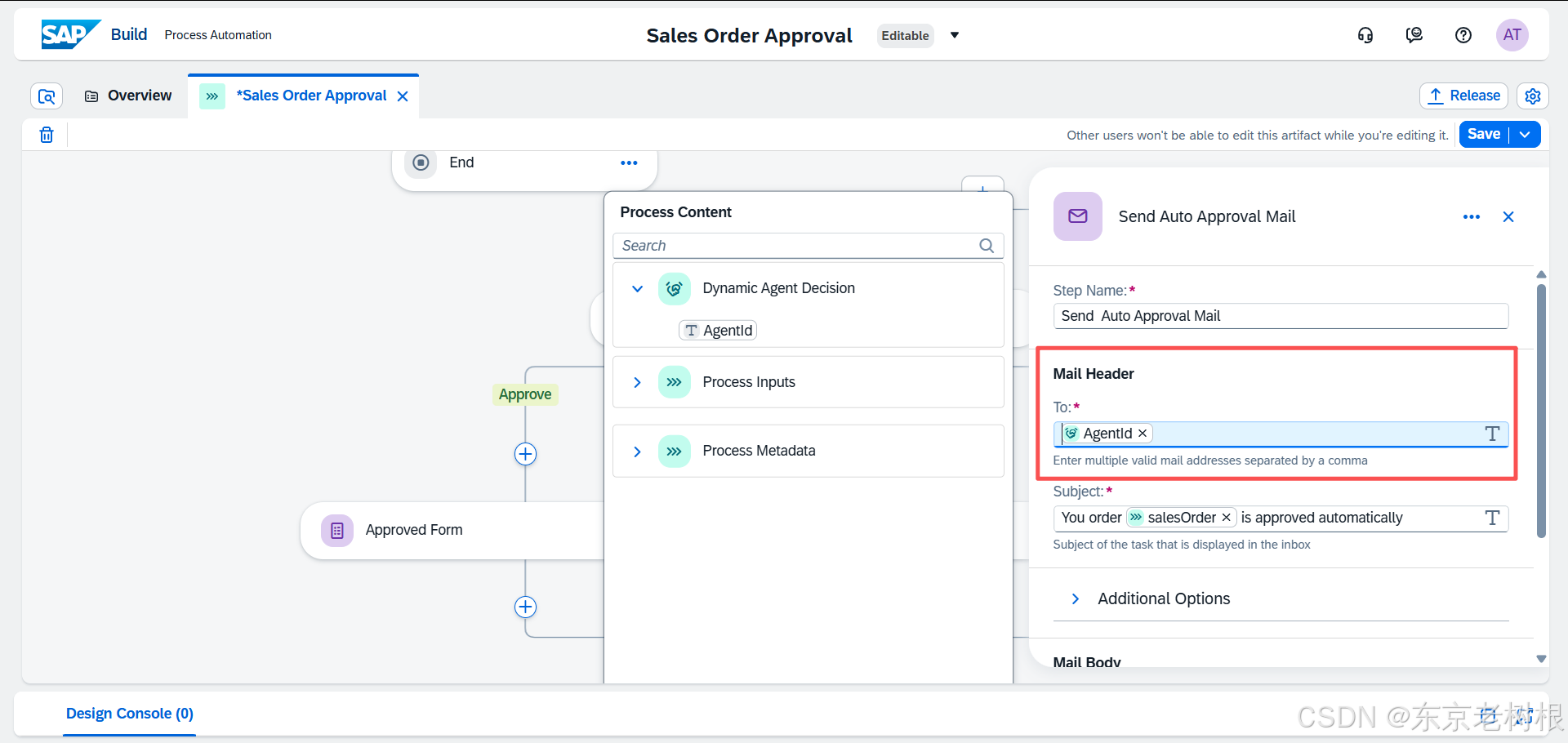Click the scroll down arrow in properties panel
This screenshot has height=743, width=1568.
click(1541, 659)
